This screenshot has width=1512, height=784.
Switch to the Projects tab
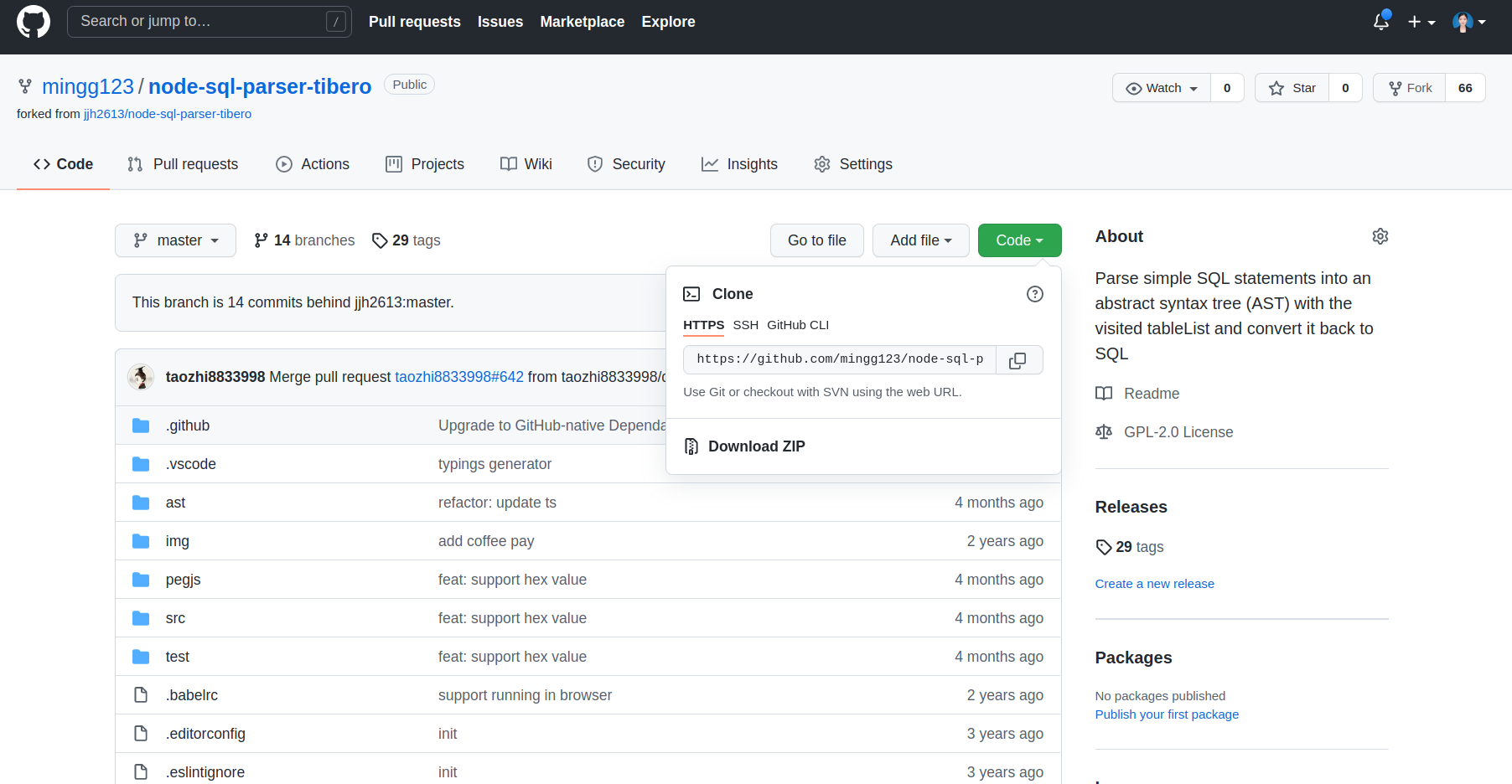pyautogui.click(x=425, y=164)
